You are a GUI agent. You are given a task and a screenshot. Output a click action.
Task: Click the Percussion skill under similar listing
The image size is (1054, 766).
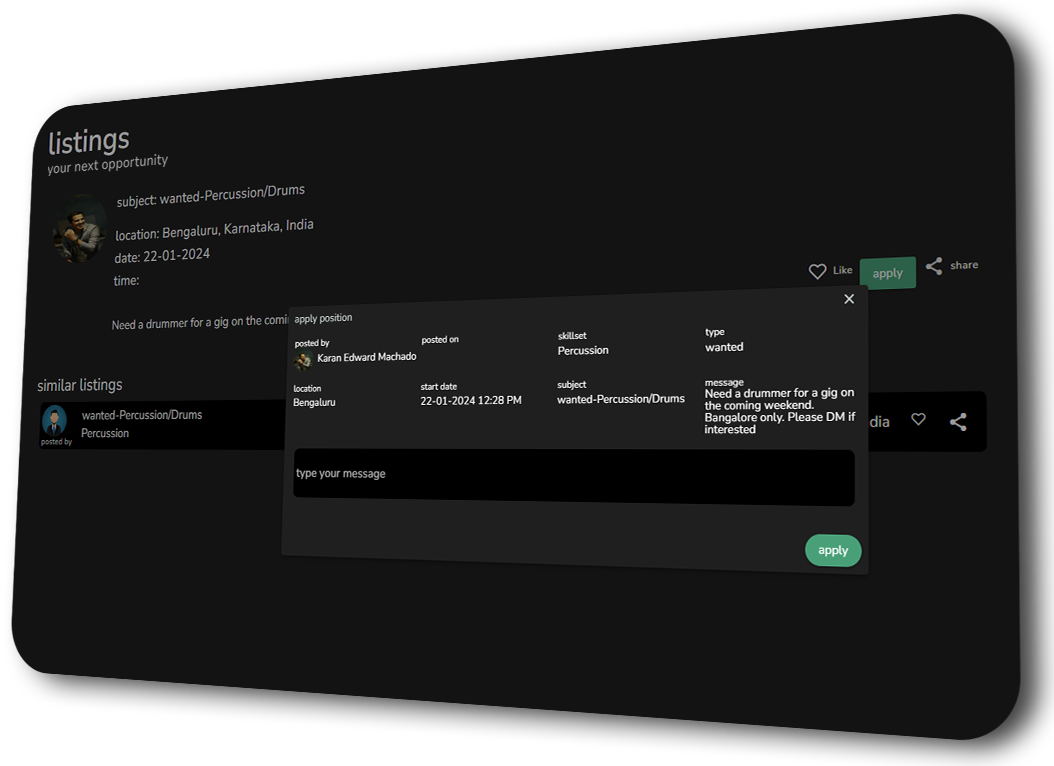click(x=105, y=433)
